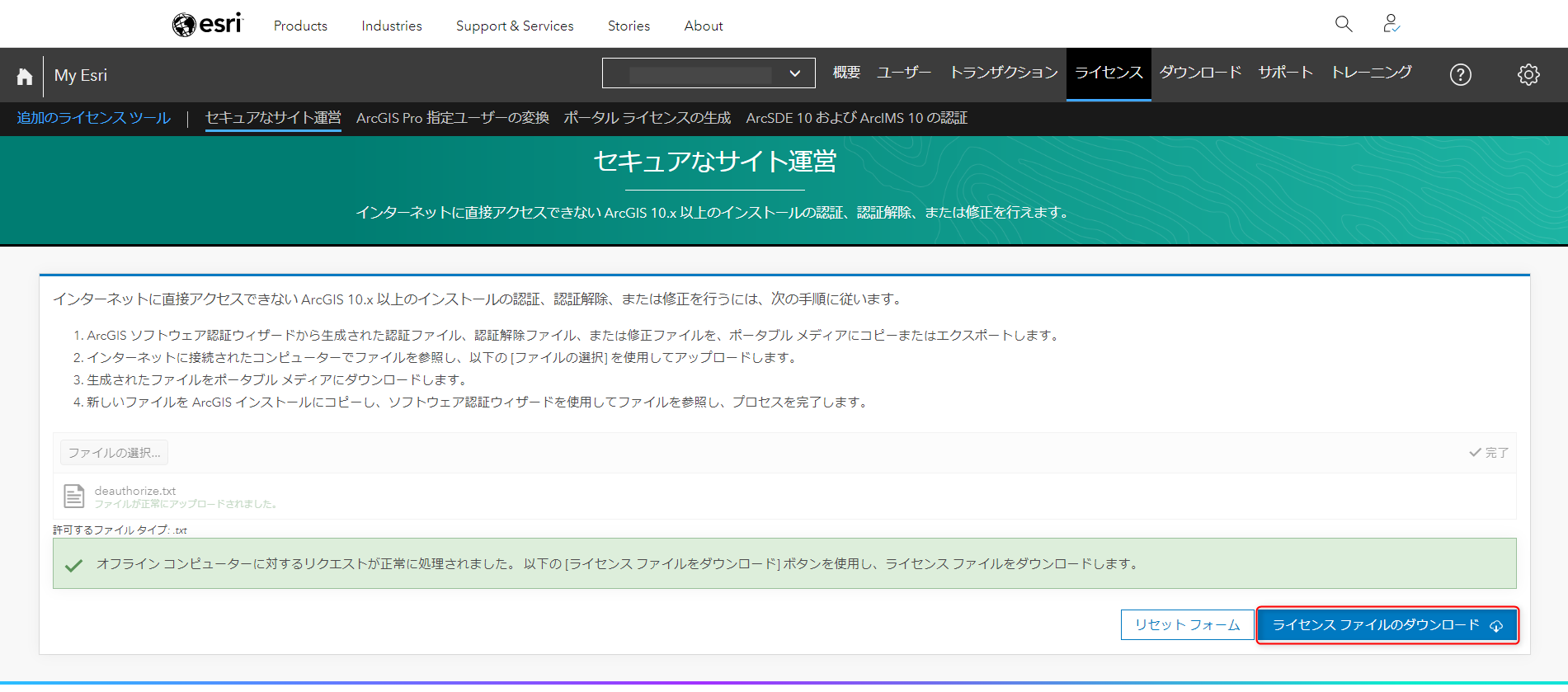1568x692 pixels.
Task: Open the About menu
Action: [704, 26]
